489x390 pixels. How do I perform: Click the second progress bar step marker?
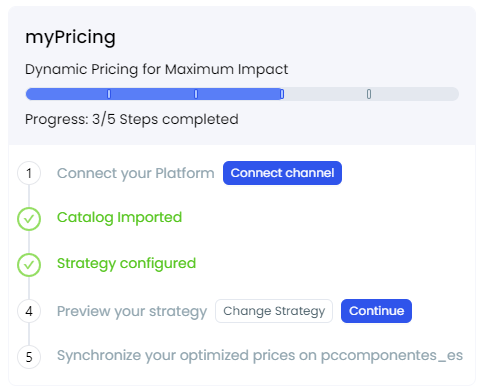point(196,94)
